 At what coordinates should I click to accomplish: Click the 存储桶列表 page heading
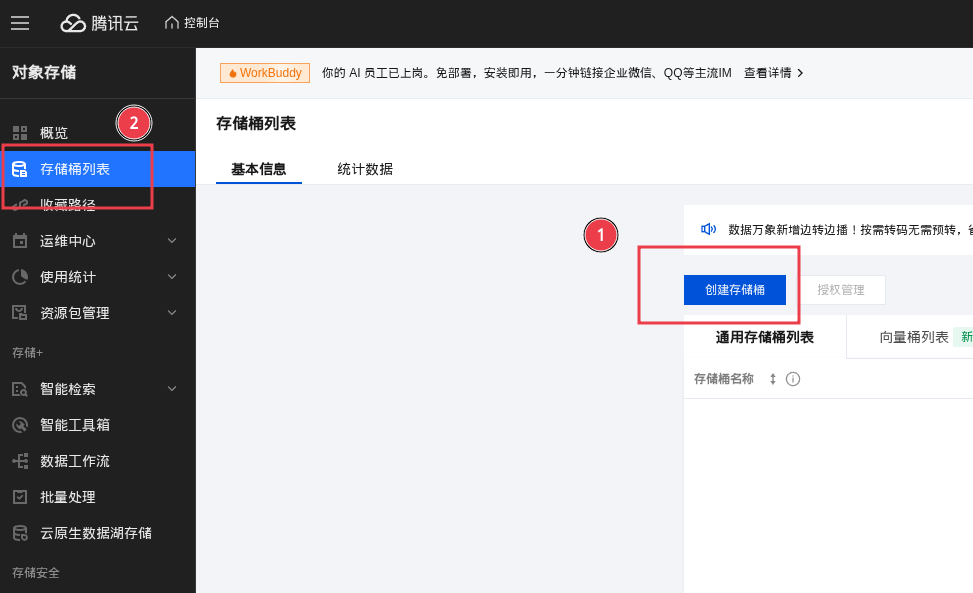tap(256, 123)
